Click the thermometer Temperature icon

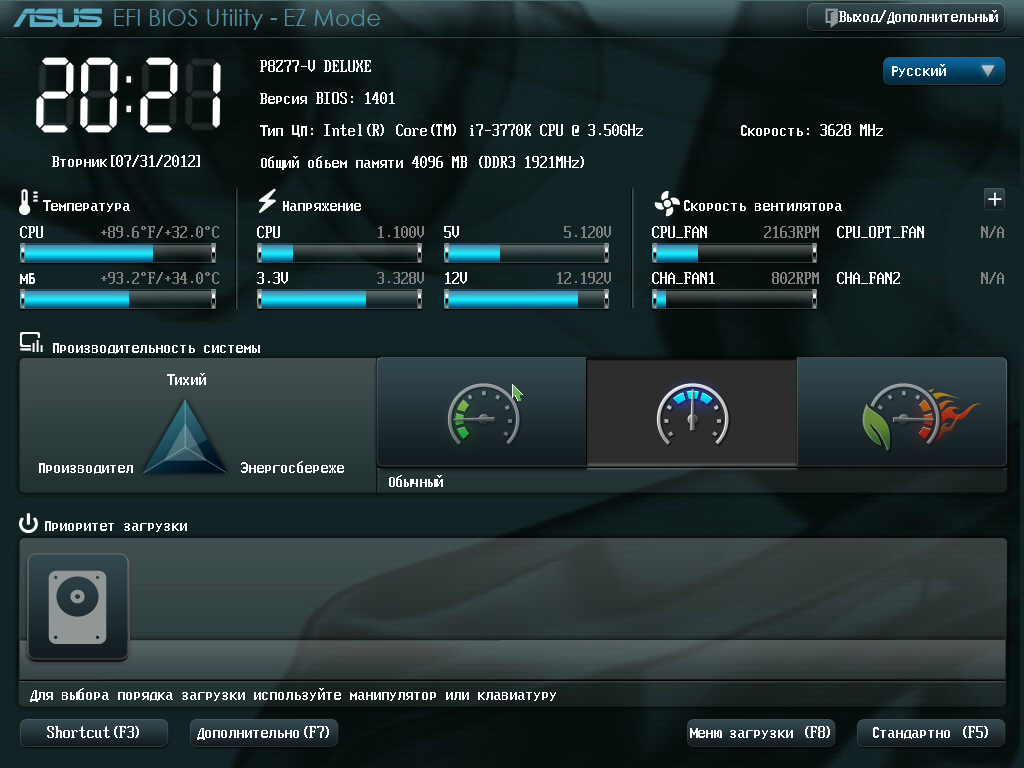pos(27,202)
